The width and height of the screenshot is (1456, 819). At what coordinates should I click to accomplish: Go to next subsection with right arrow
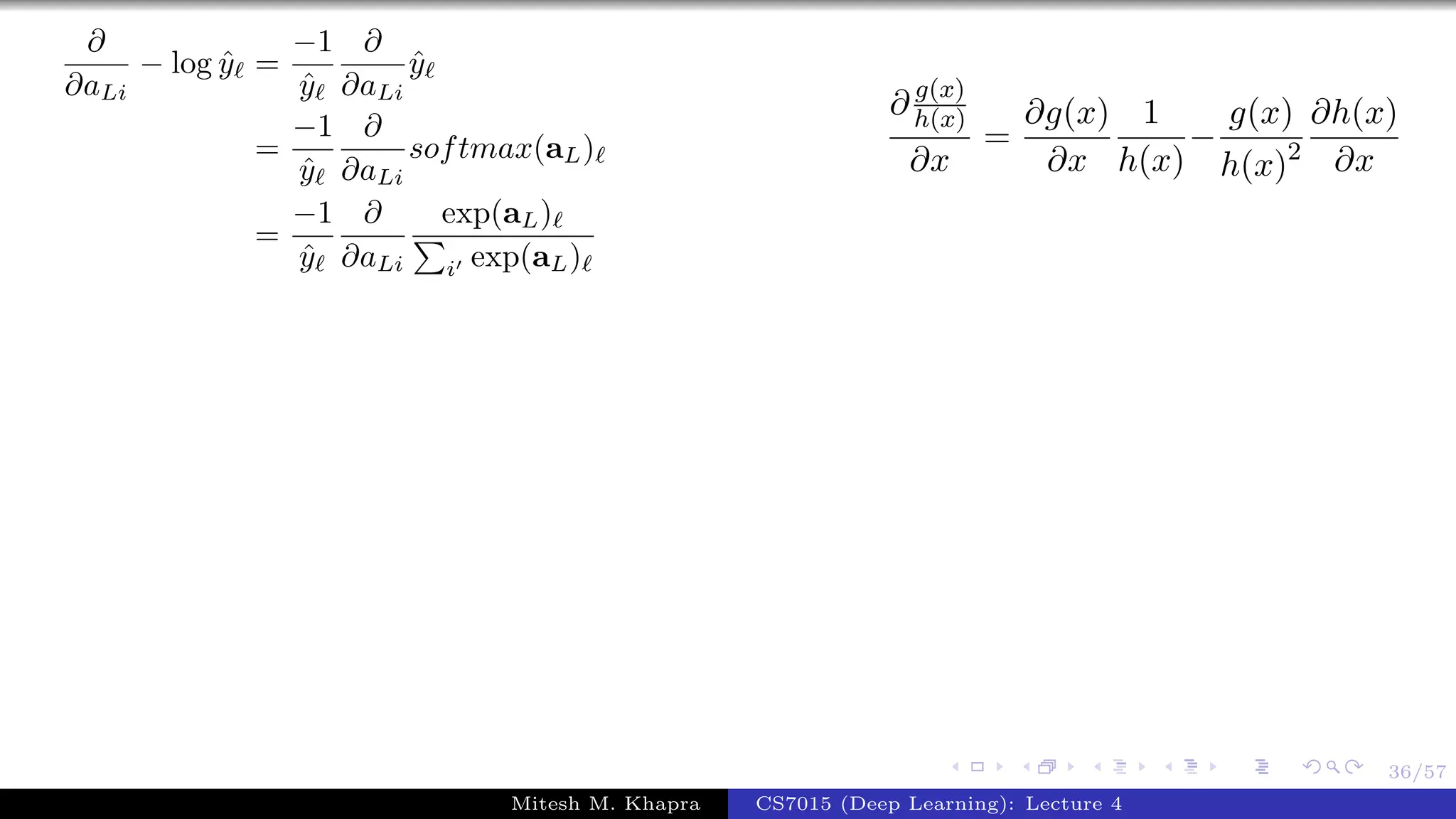pos(1142,766)
